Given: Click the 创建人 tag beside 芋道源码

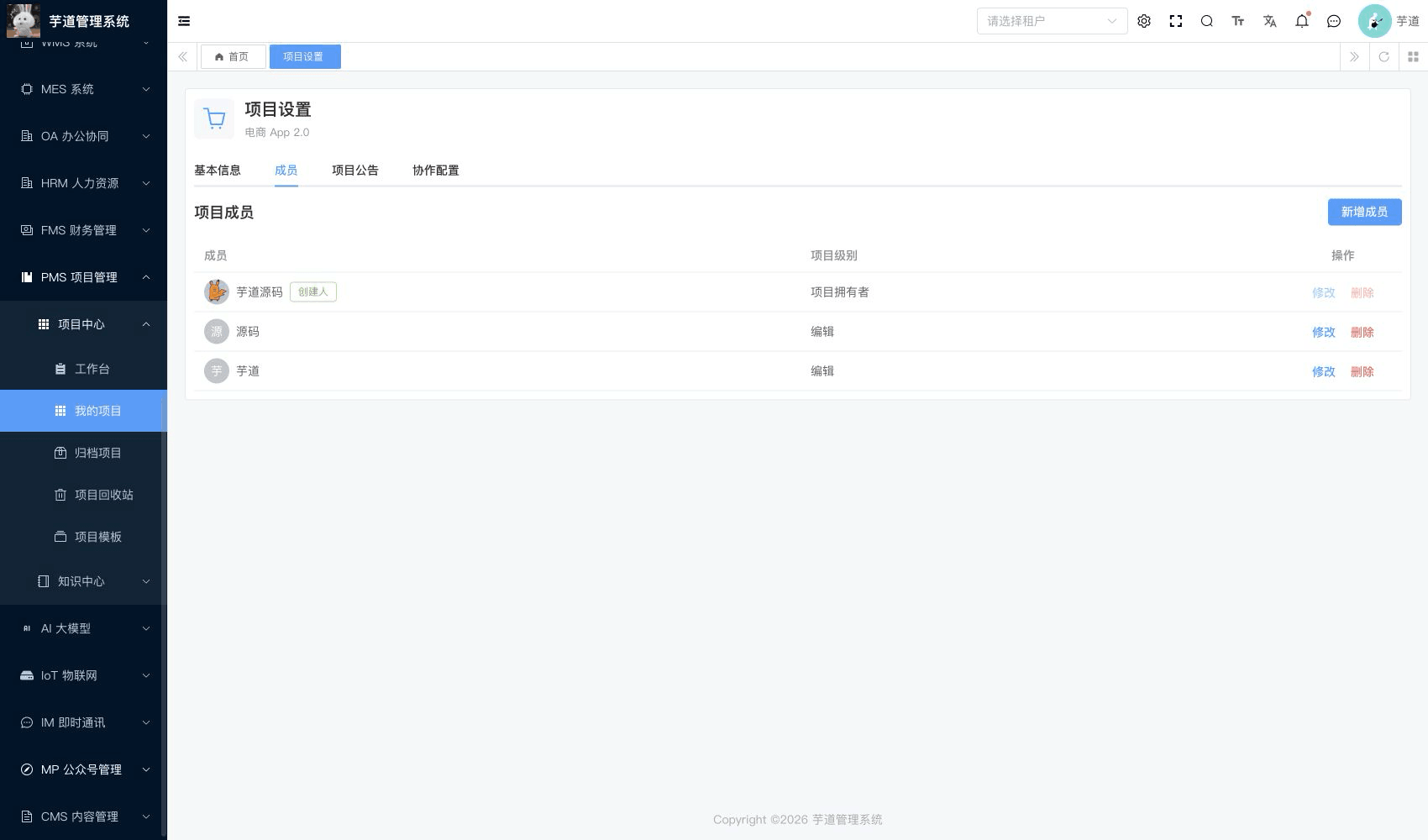Looking at the screenshot, I should tap(313, 291).
